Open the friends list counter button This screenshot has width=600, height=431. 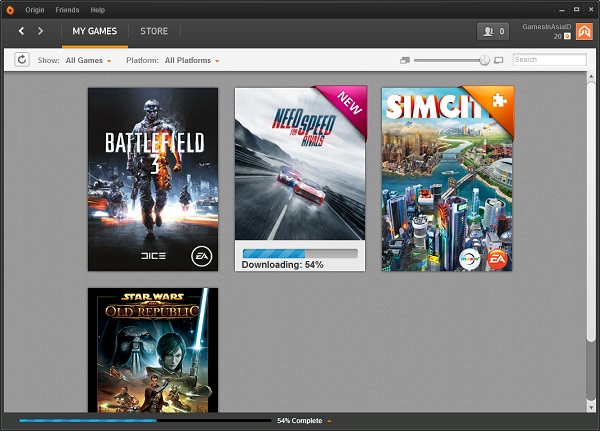point(493,31)
